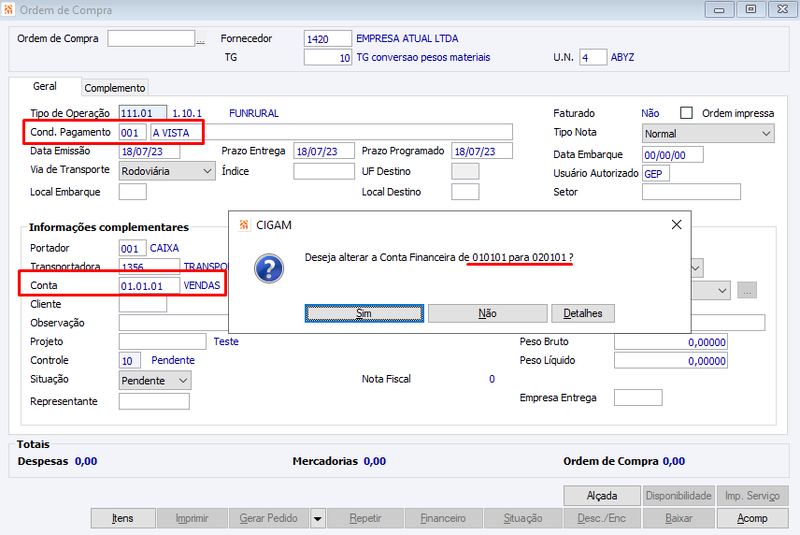The width and height of the screenshot is (800, 535).
Task: Click the Representante input field
Action: pyautogui.click(x=154, y=401)
